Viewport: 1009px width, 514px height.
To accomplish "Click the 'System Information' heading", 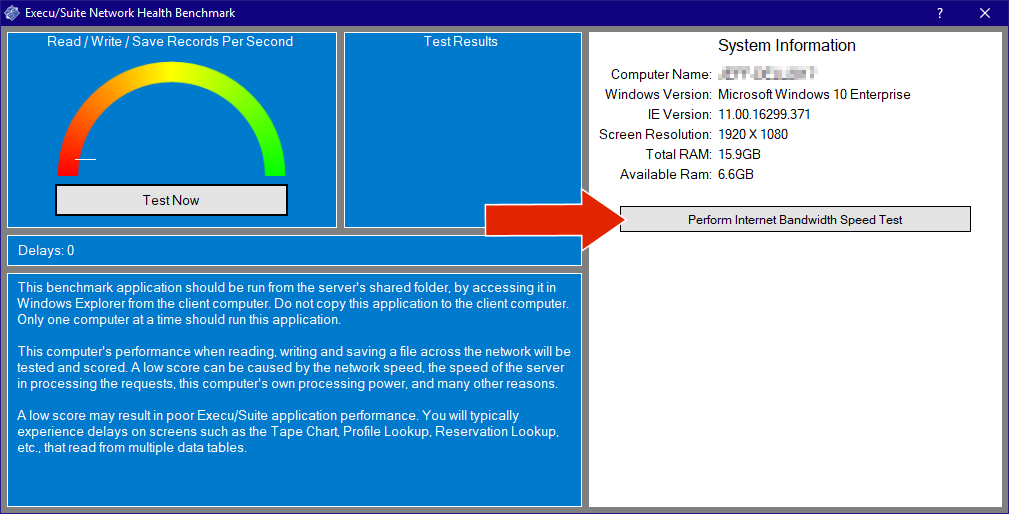I will coord(787,46).
